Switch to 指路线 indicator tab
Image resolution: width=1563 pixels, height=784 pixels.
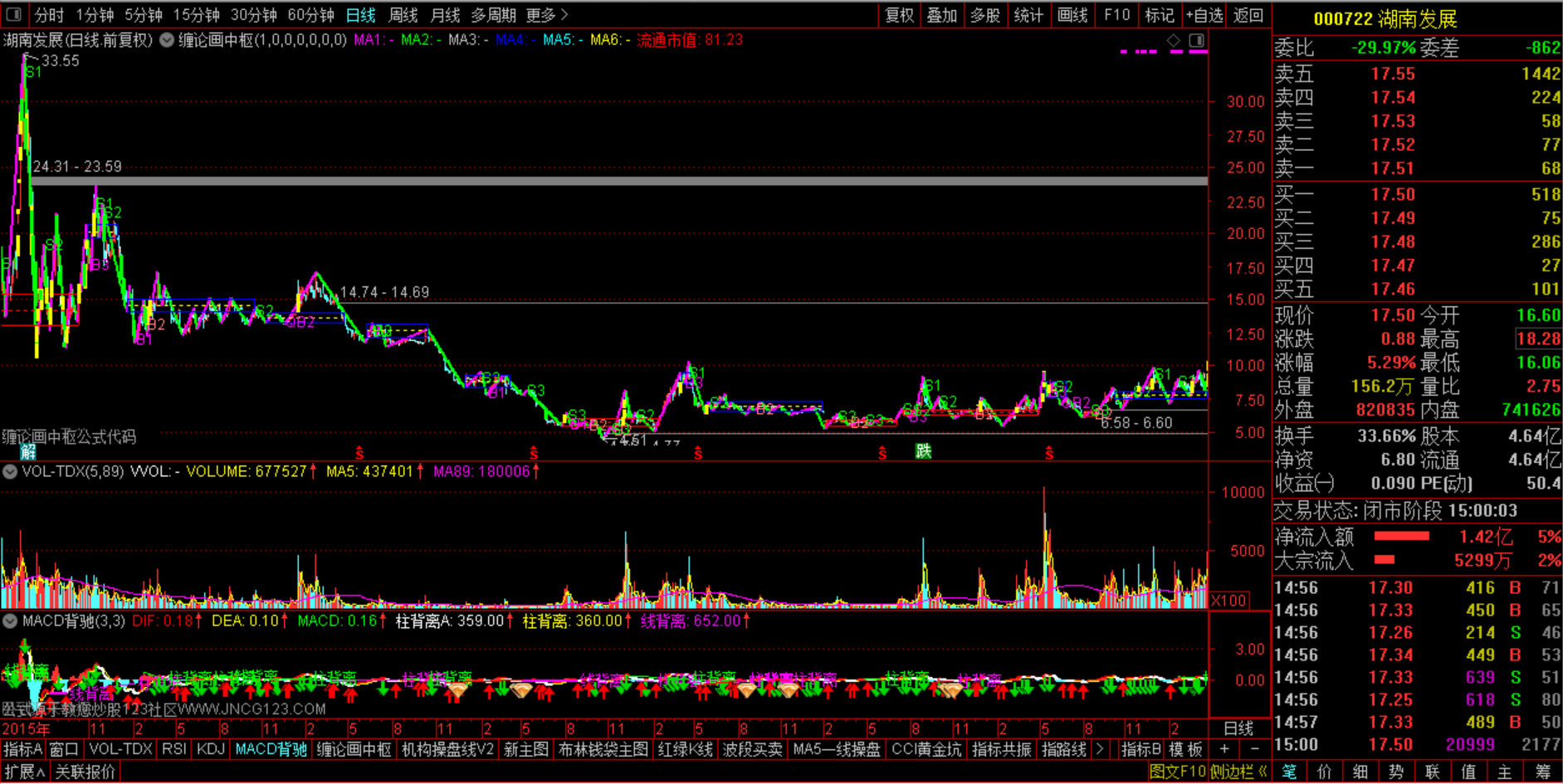[1064, 749]
